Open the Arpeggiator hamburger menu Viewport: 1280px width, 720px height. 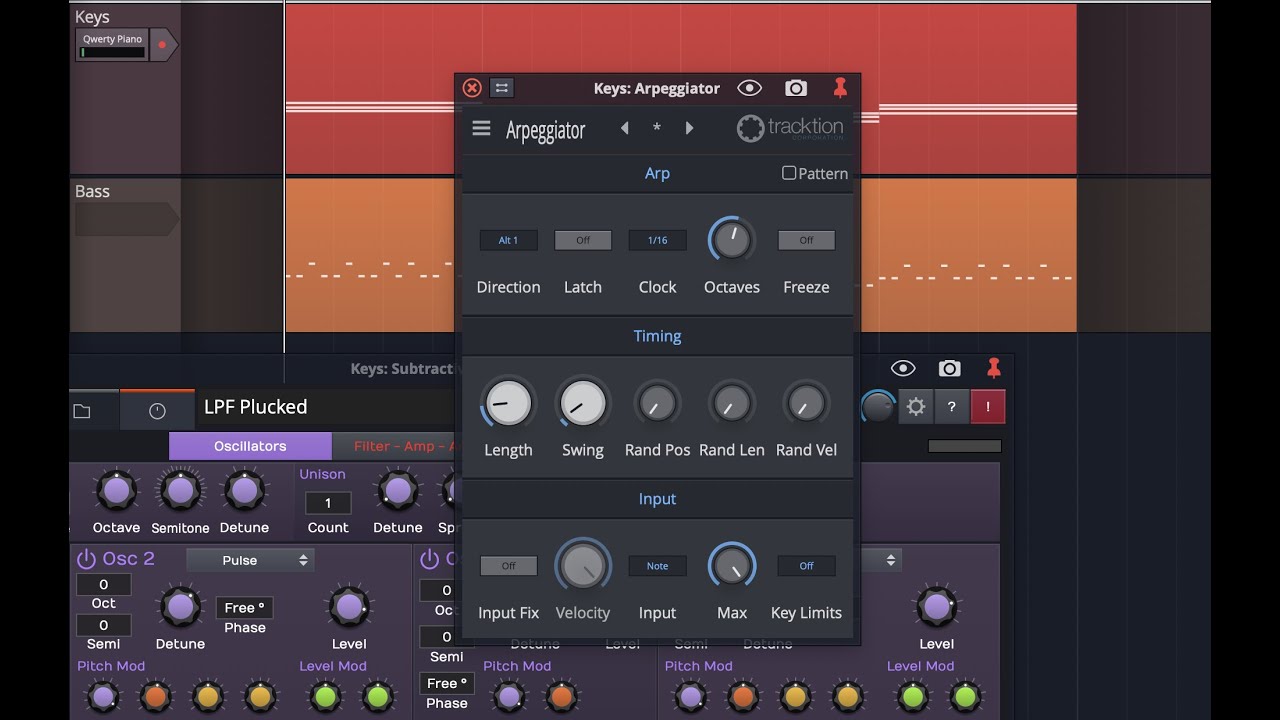click(481, 128)
